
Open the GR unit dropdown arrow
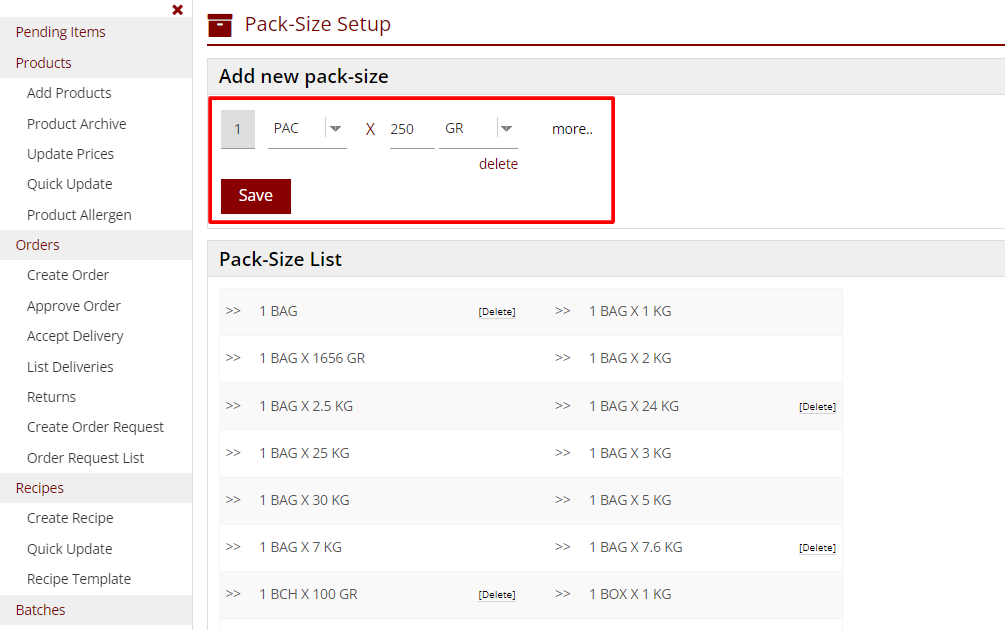(506, 128)
